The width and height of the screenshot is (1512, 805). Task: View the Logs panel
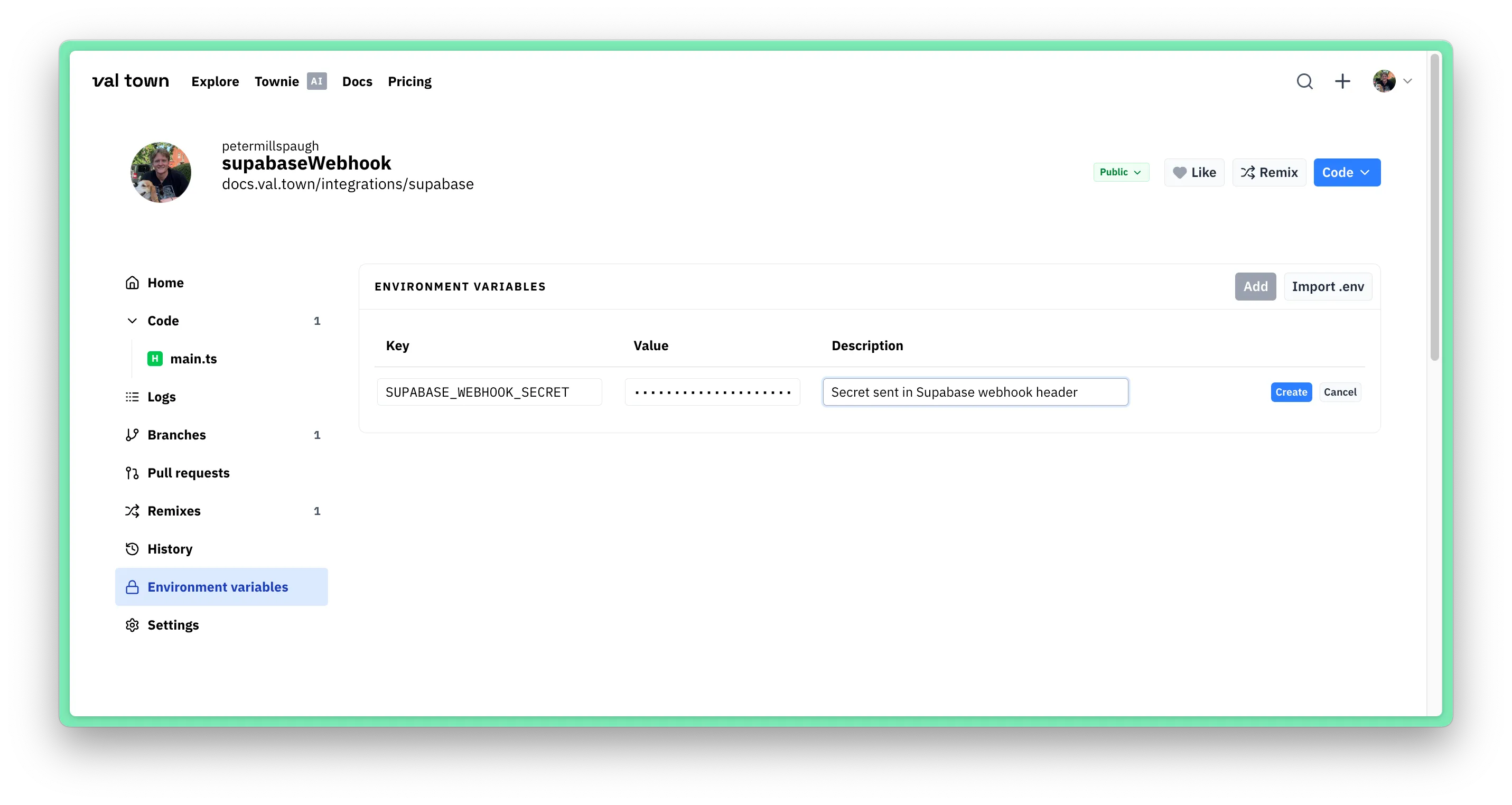(x=162, y=397)
